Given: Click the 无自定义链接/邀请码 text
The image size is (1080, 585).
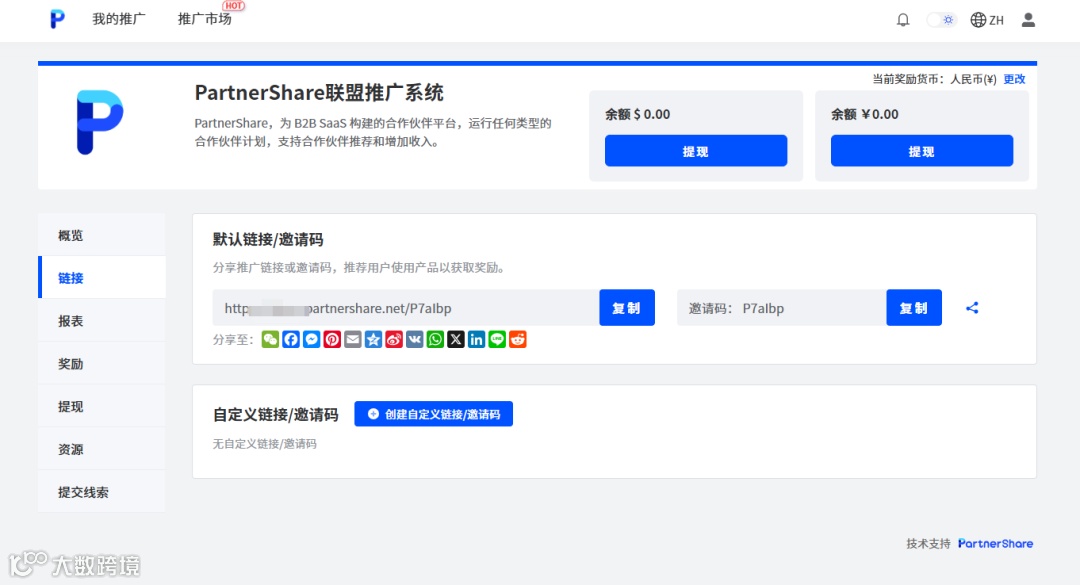Looking at the screenshot, I should 264,444.
